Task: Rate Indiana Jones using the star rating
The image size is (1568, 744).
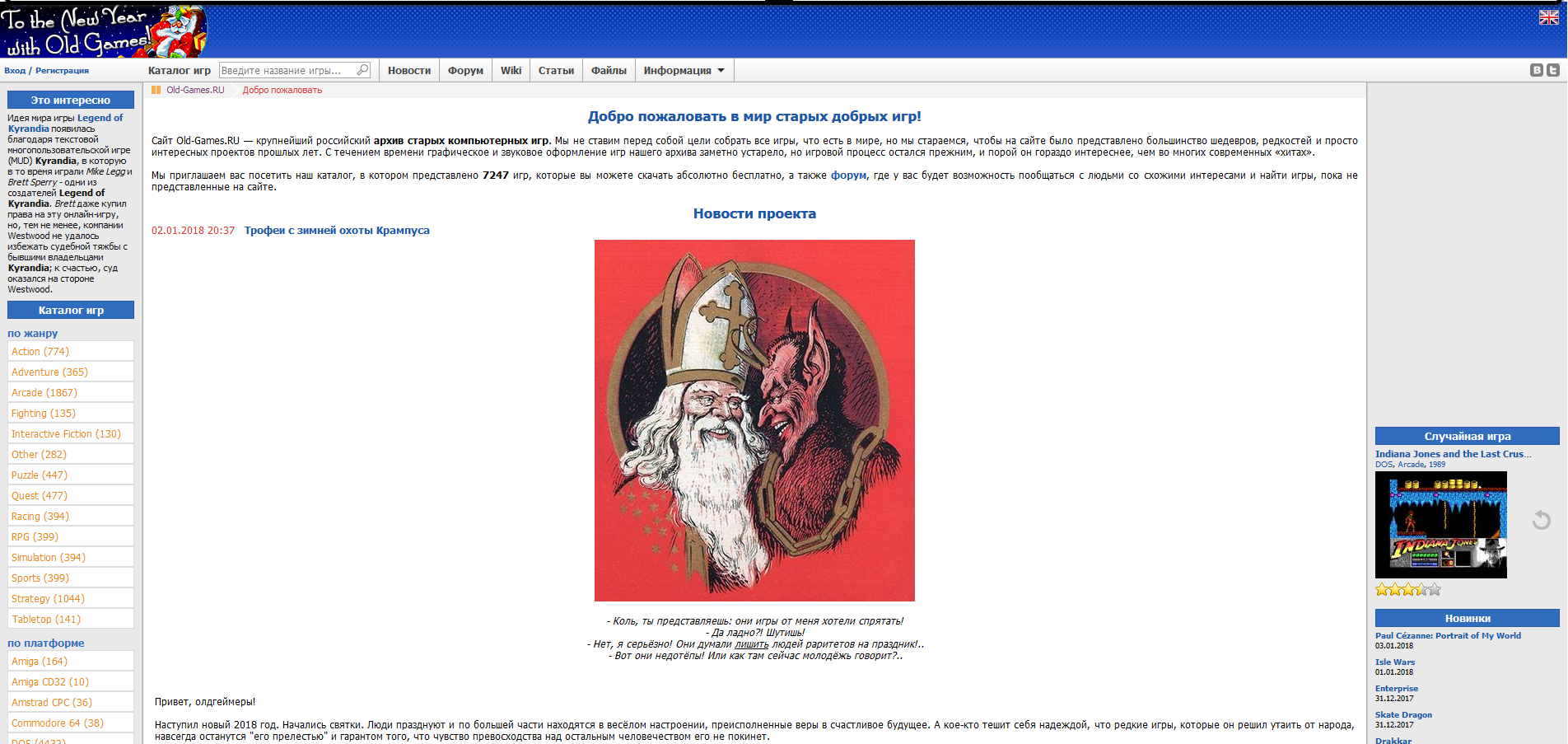Action: [1408, 589]
